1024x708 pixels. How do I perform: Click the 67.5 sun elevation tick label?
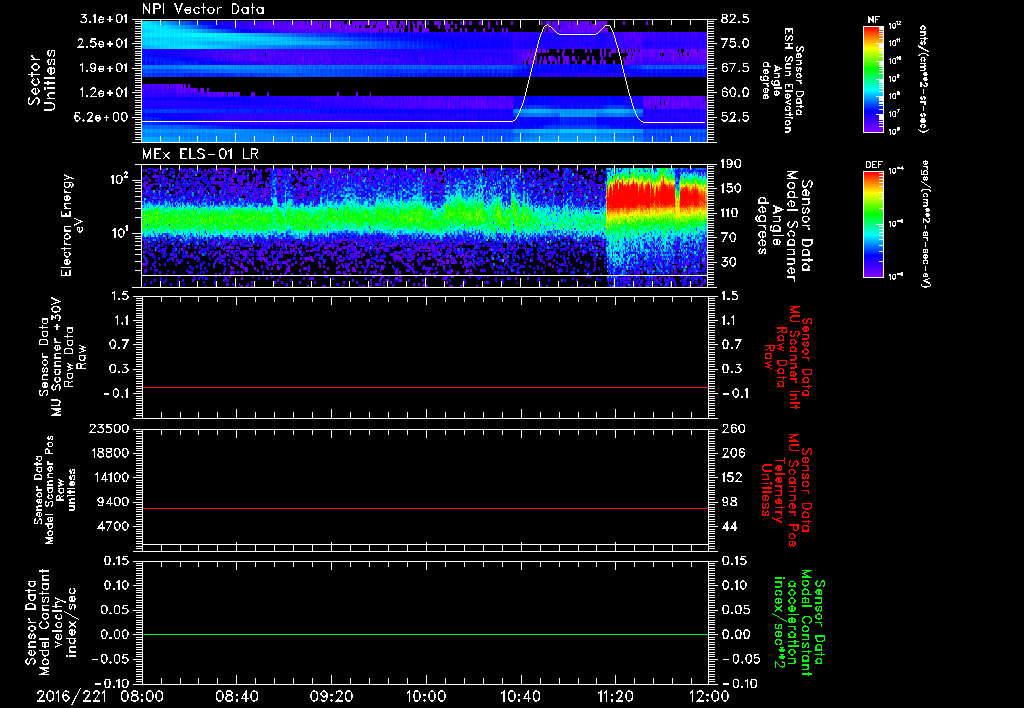coord(735,68)
